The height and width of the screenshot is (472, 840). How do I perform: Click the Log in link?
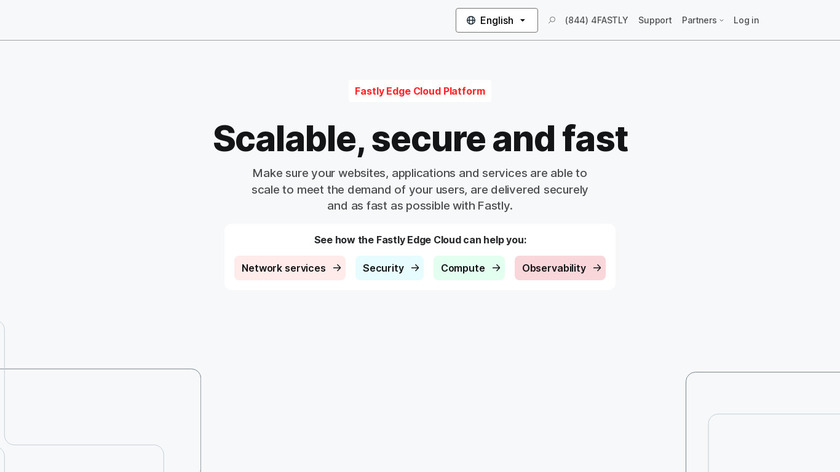click(746, 20)
